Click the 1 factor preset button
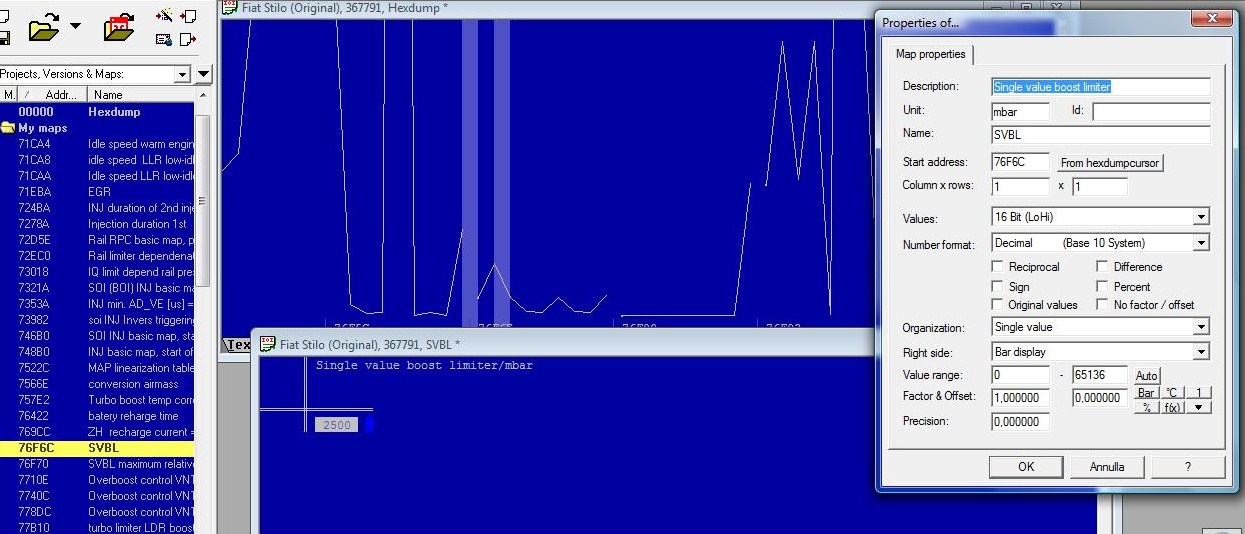 [1199, 393]
